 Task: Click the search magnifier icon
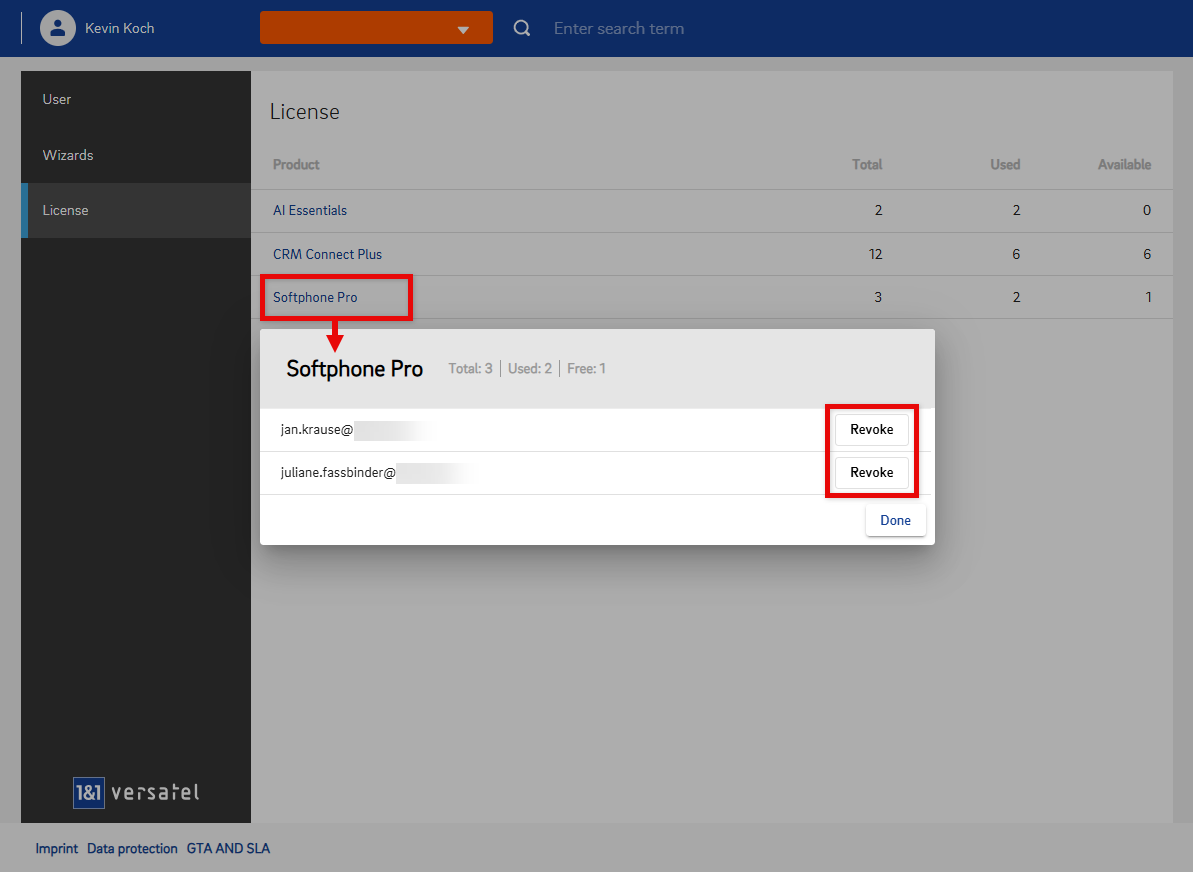[522, 28]
